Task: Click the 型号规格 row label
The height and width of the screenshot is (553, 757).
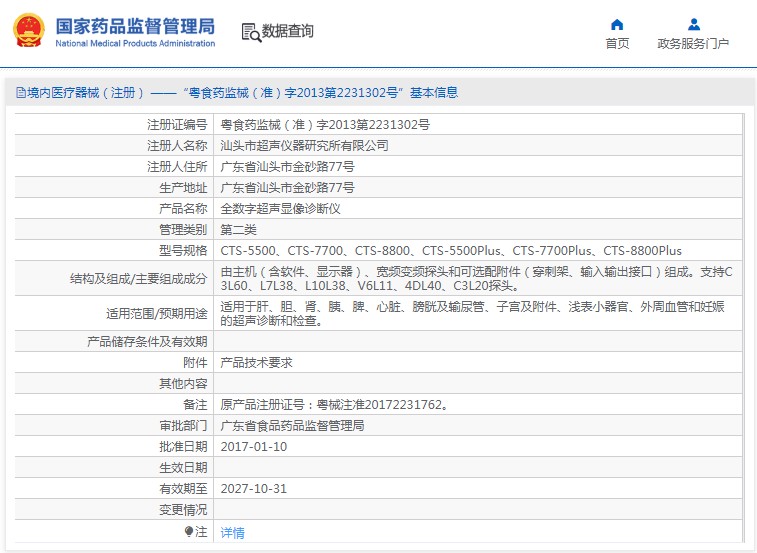Action: click(x=183, y=251)
